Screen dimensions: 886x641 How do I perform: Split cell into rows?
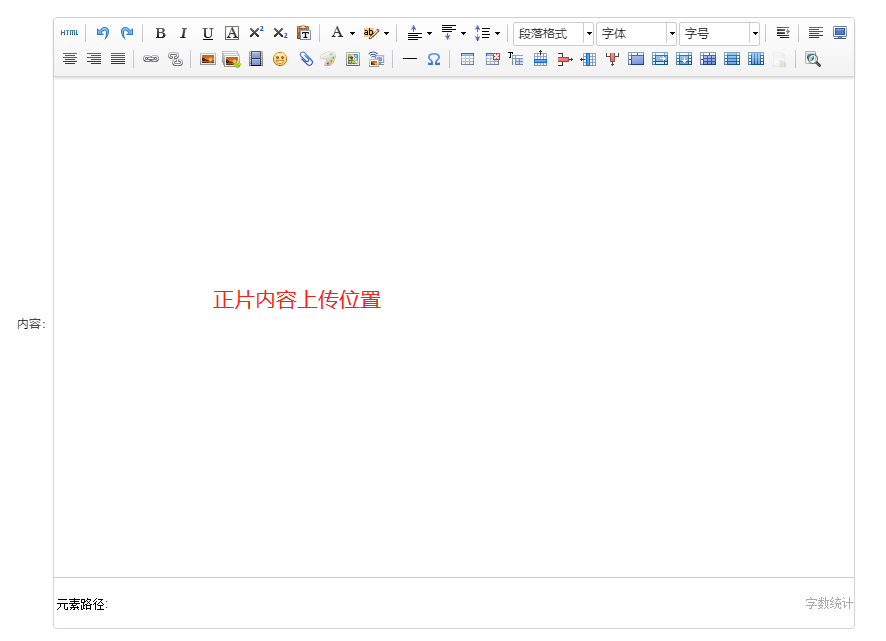732,59
